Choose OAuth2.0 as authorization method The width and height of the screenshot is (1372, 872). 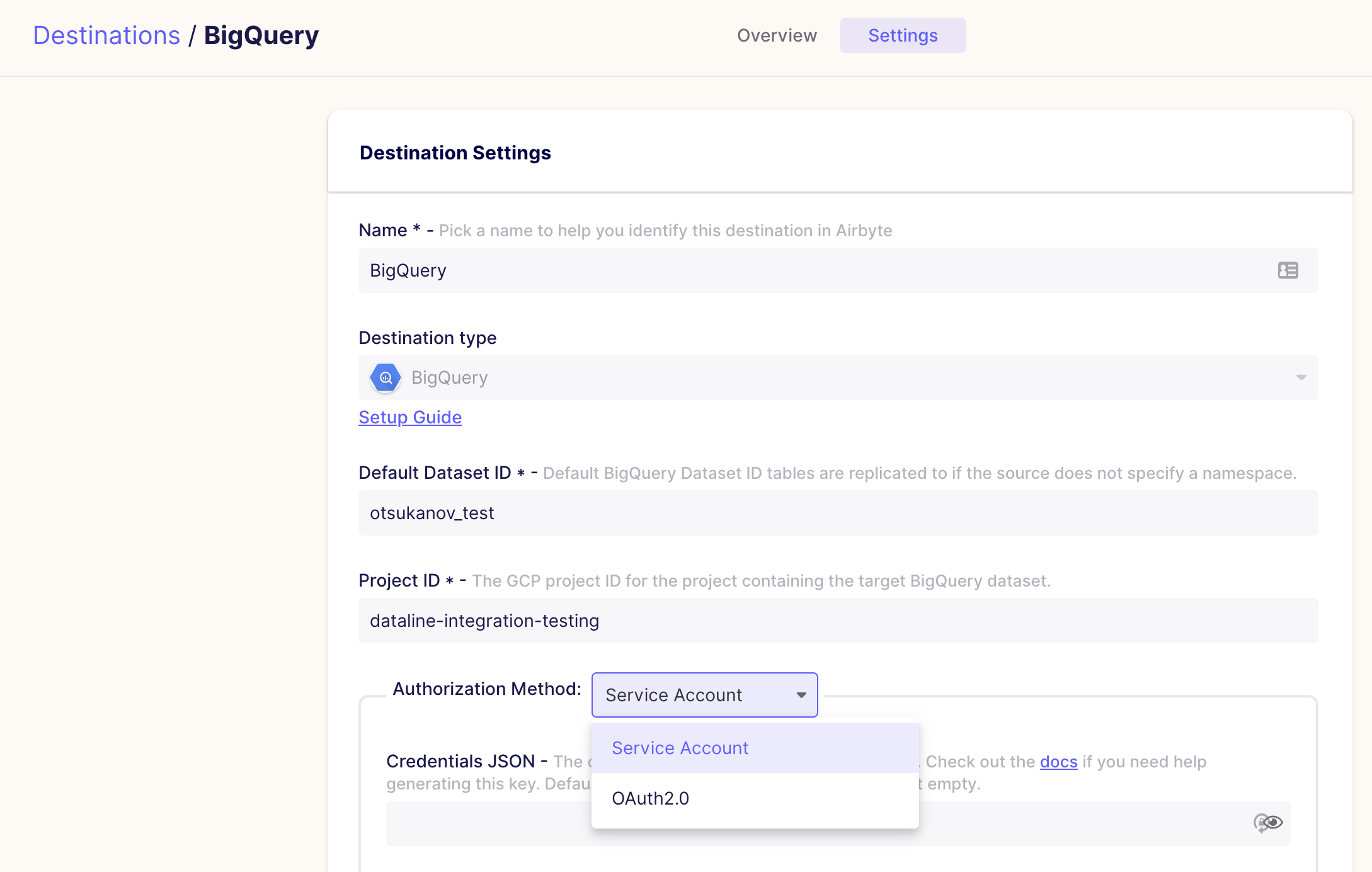pyautogui.click(x=650, y=798)
